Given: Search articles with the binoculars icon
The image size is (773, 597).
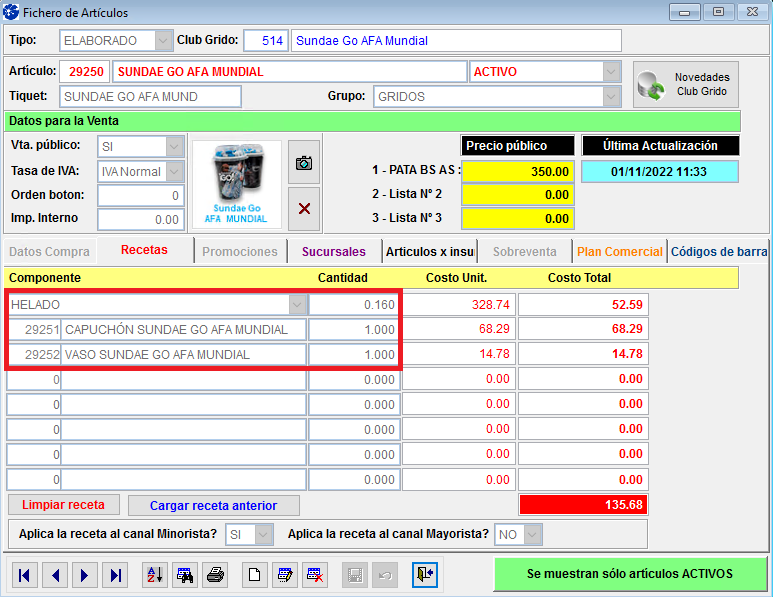Looking at the screenshot, I should (185, 575).
